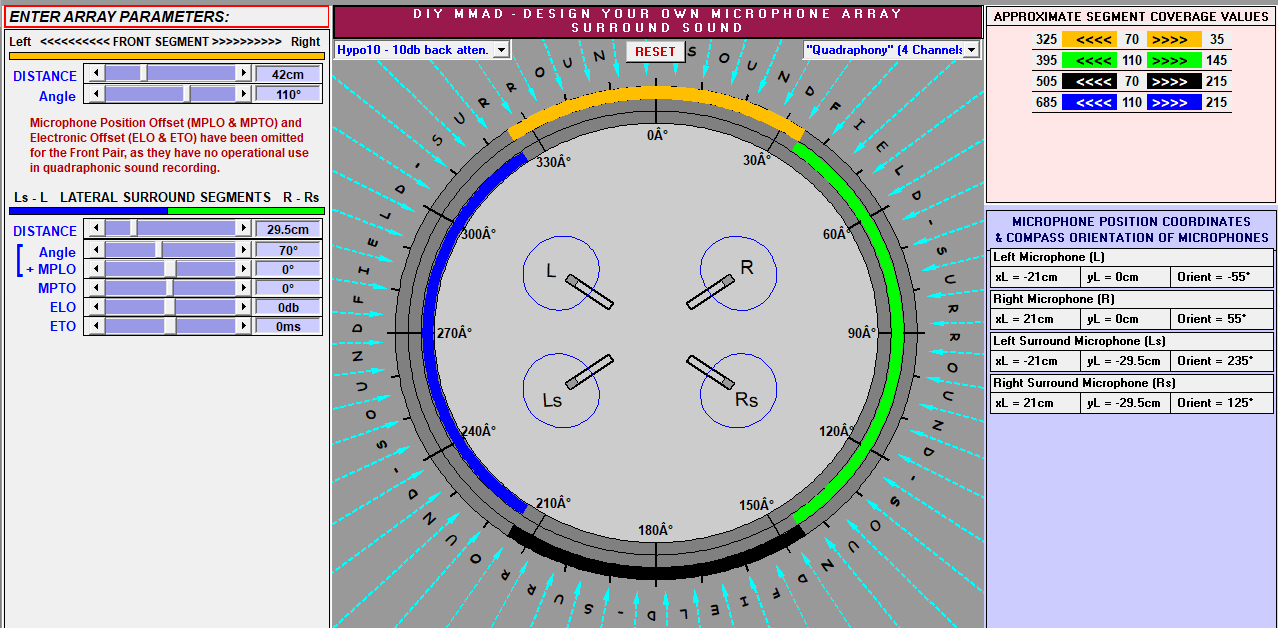Click right arrow of MPLO slider
The width and height of the screenshot is (1278, 628).
pos(243,269)
